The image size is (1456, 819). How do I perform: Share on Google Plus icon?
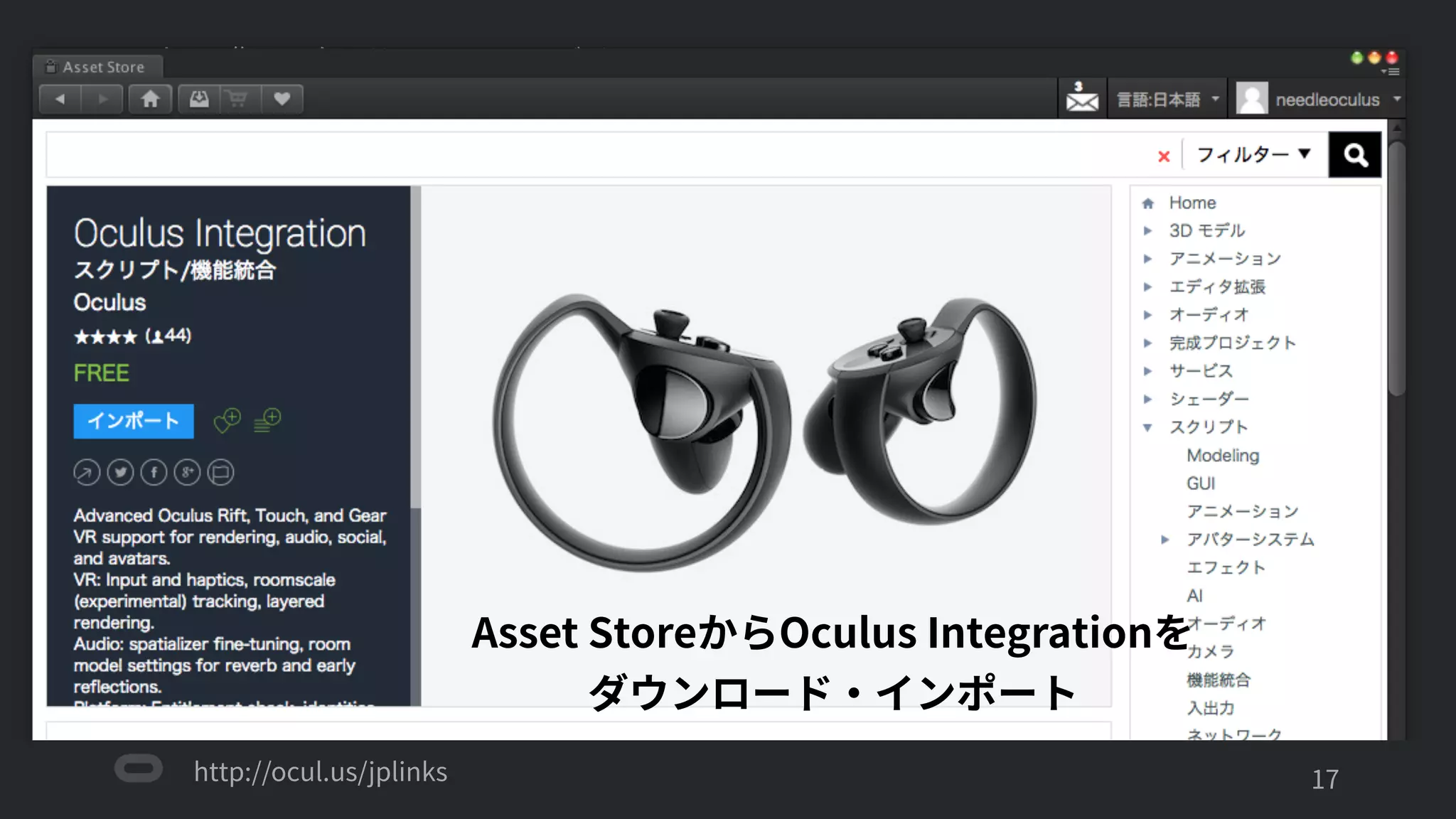tap(187, 472)
